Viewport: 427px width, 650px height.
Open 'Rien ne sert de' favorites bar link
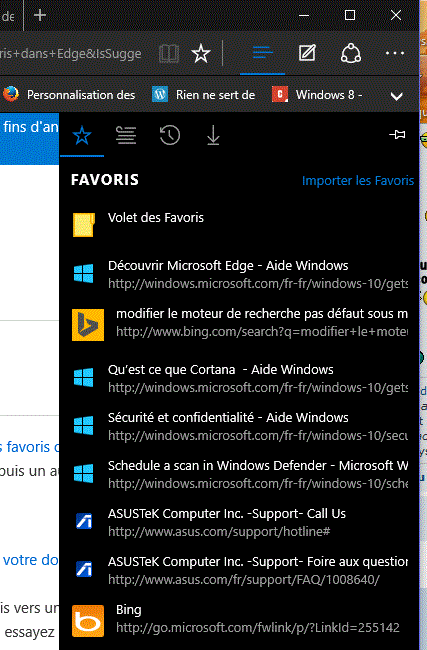click(204, 95)
